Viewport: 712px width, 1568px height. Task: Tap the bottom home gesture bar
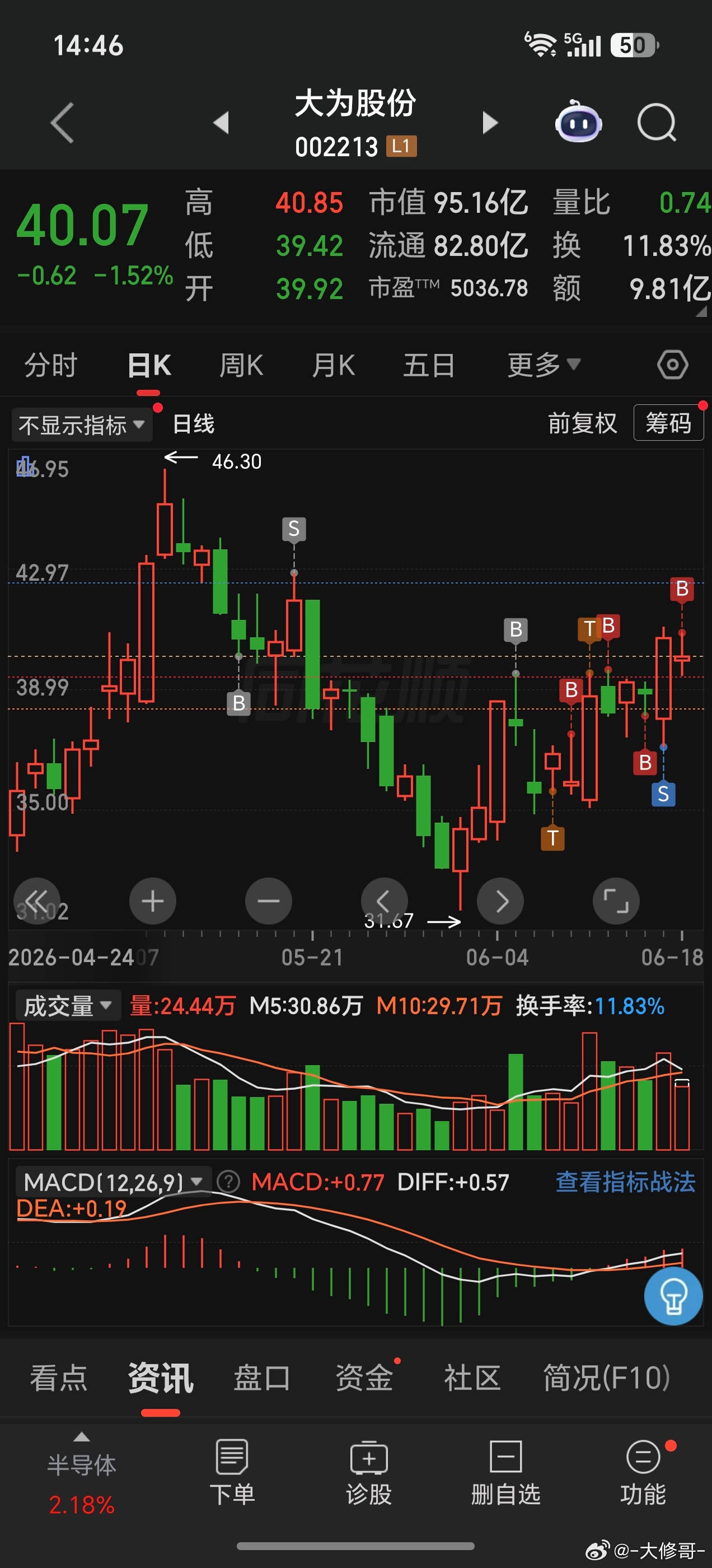pyautogui.click(x=355, y=1546)
